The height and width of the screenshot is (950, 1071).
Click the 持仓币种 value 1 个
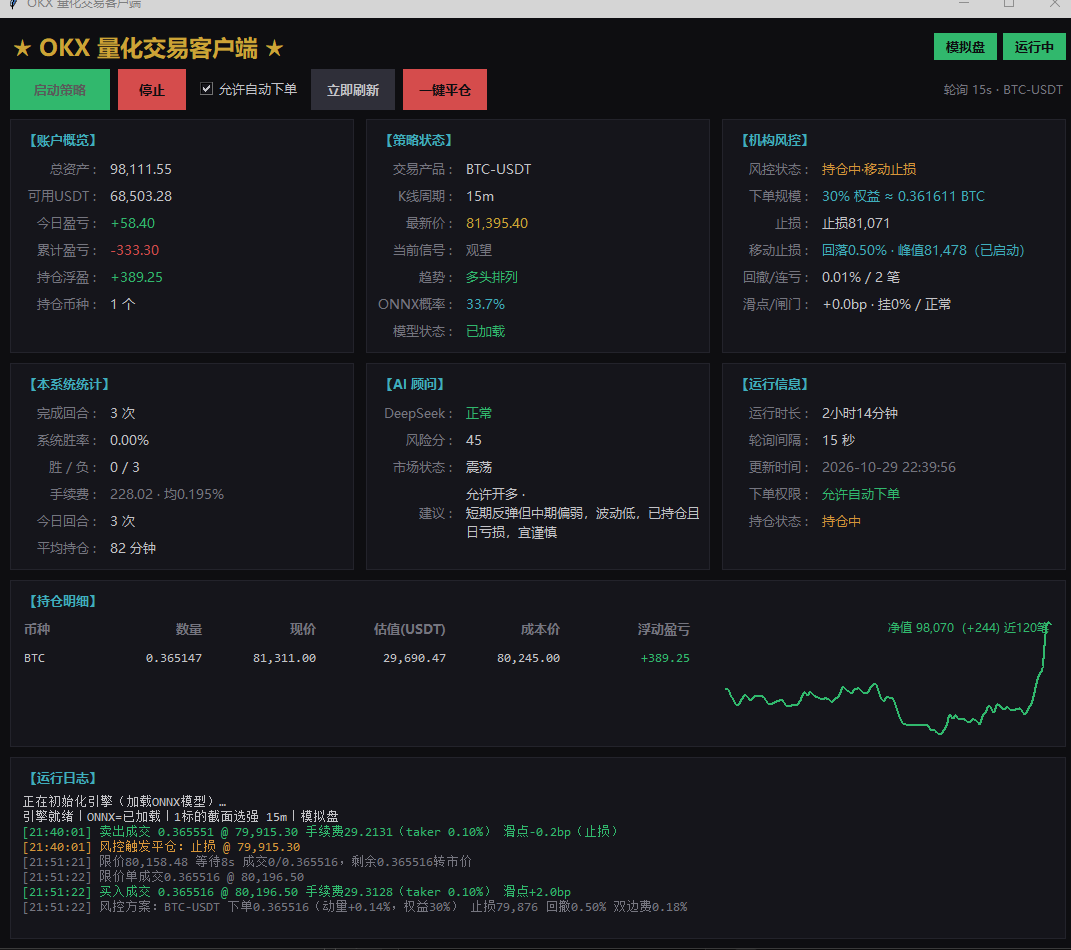[x=123, y=304]
